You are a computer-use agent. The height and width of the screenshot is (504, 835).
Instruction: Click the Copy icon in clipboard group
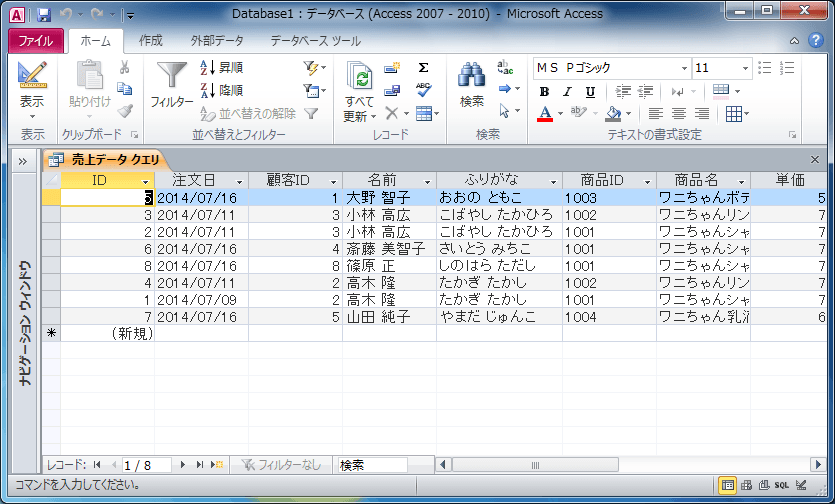point(125,89)
